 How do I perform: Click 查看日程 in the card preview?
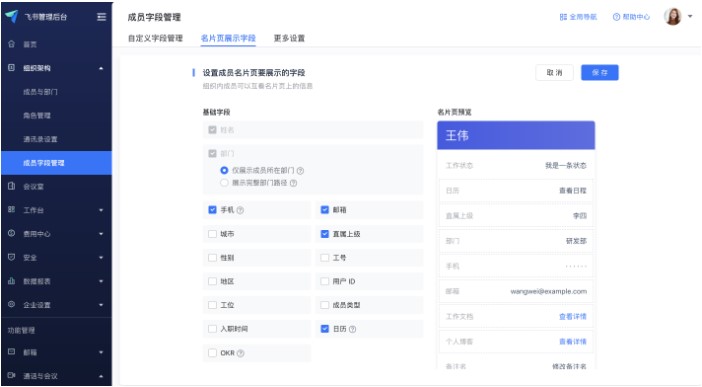point(573,191)
